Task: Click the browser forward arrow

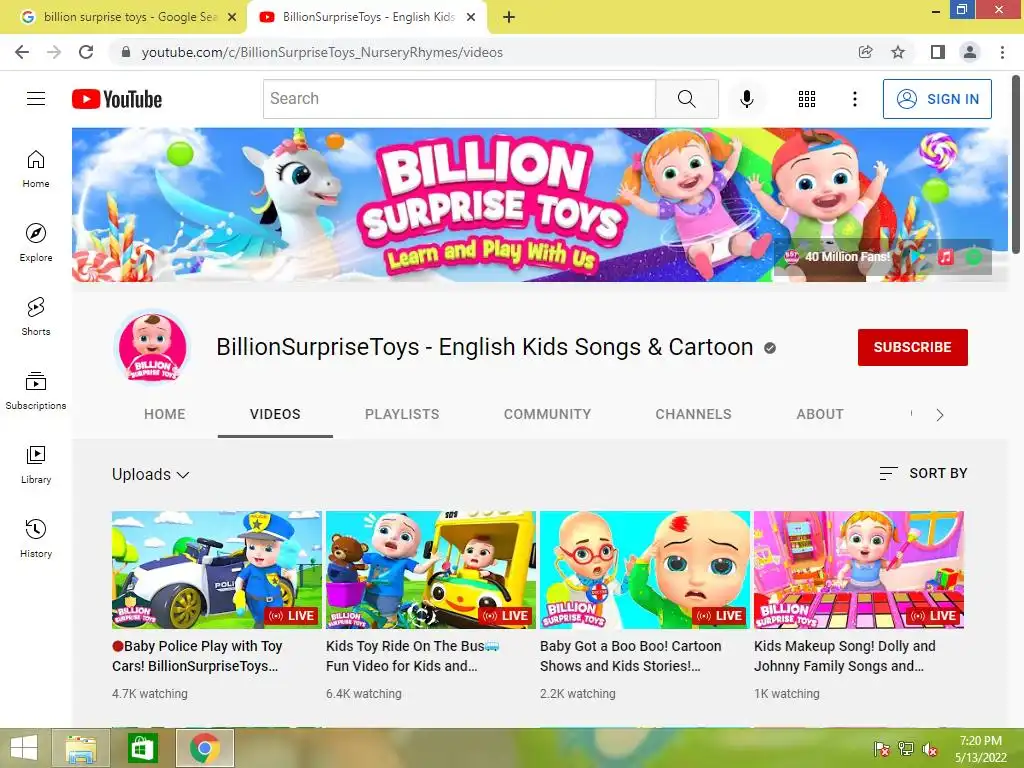Action: [54, 52]
